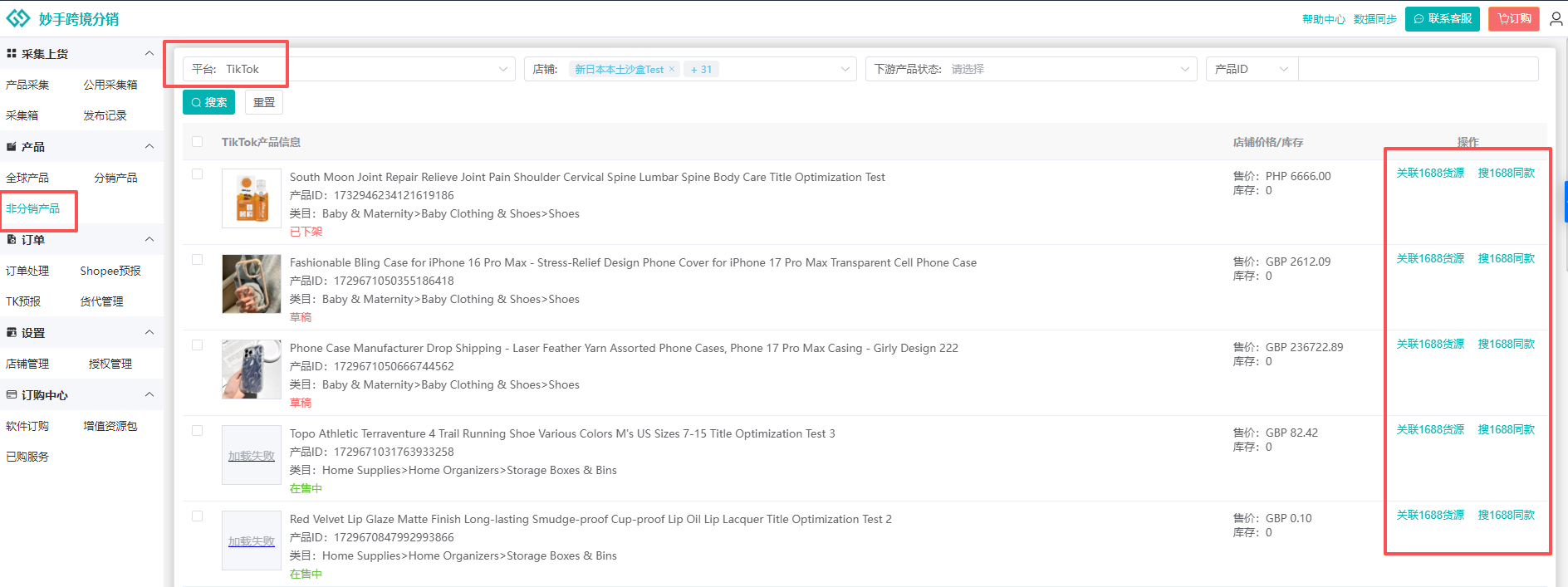The height and width of the screenshot is (587, 1568).
Task: Click the 订单 section document icon
Action: point(12,239)
